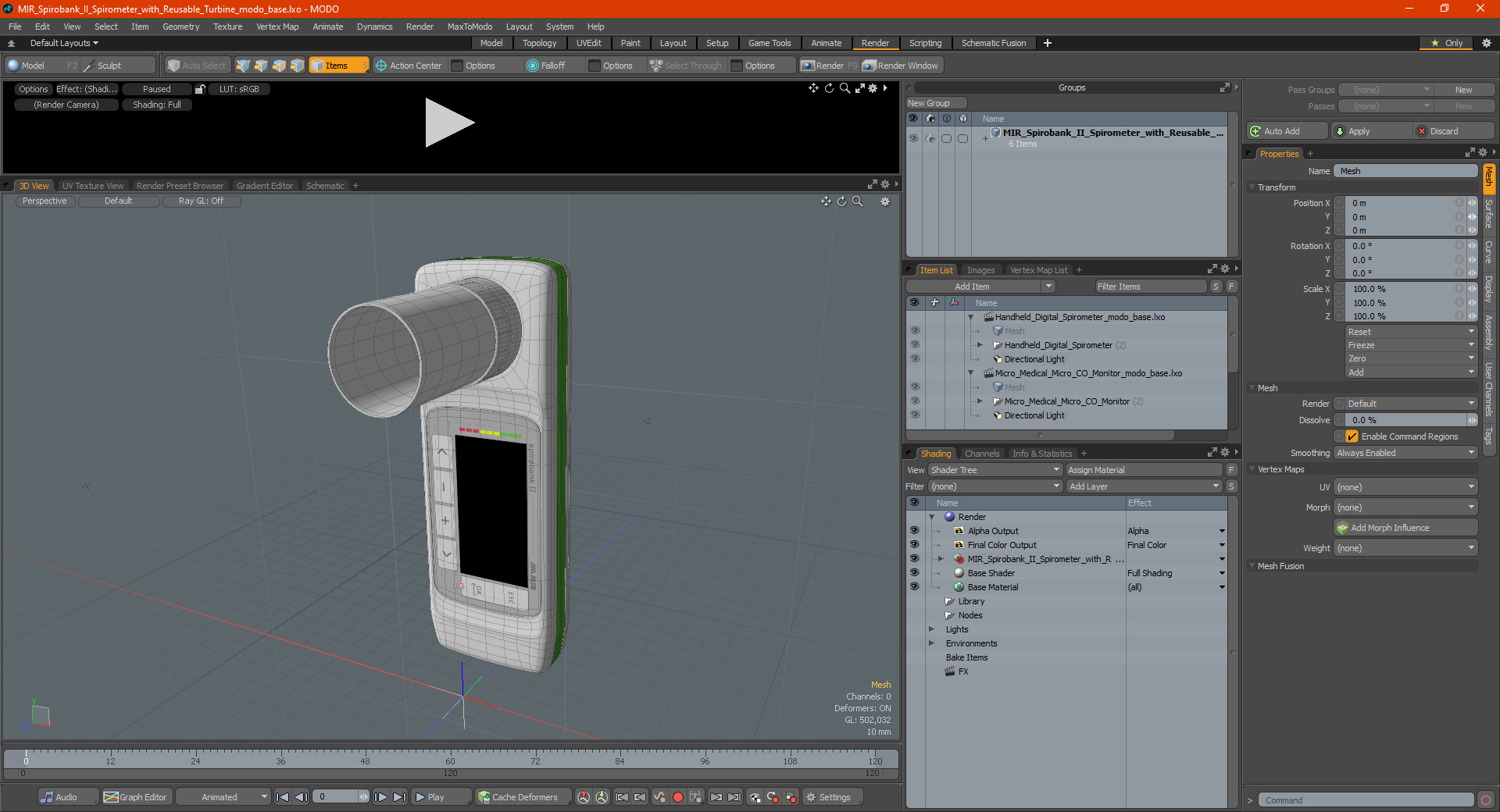1500x812 pixels.
Task: Step to the next frame
Action: tap(380, 797)
